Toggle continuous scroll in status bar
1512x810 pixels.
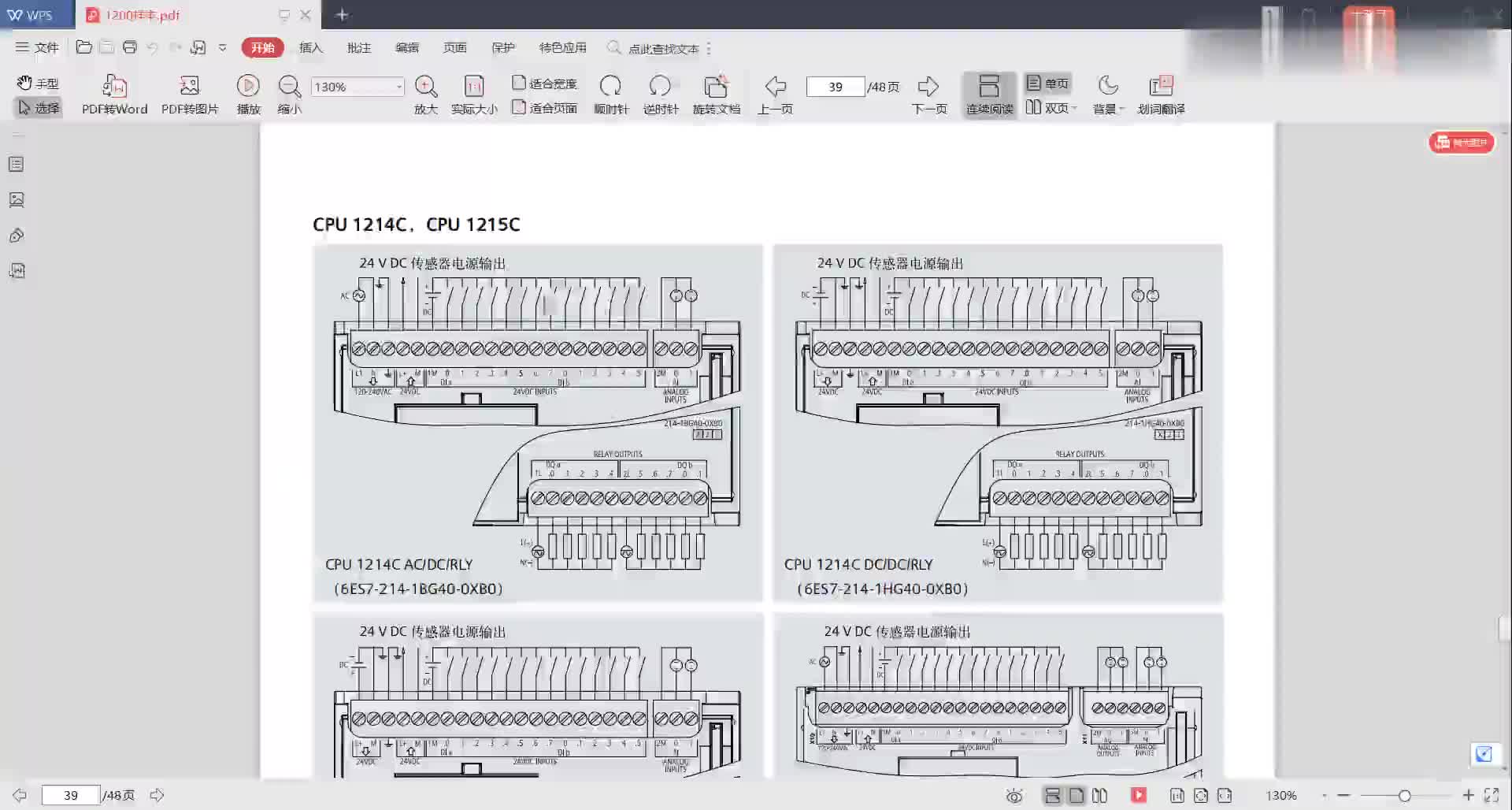click(x=1052, y=796)
